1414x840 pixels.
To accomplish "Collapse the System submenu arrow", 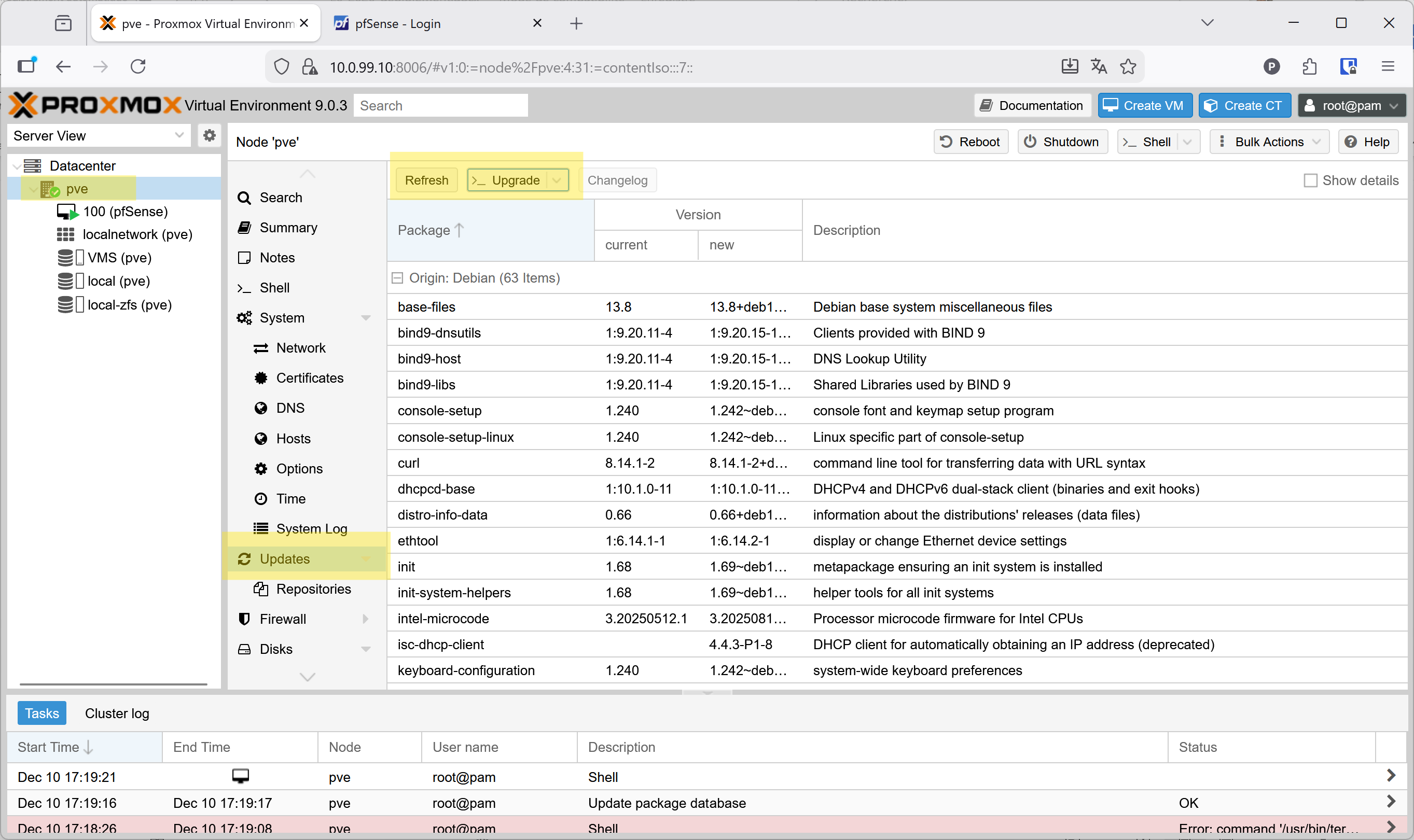I will [x=366, y=318].
